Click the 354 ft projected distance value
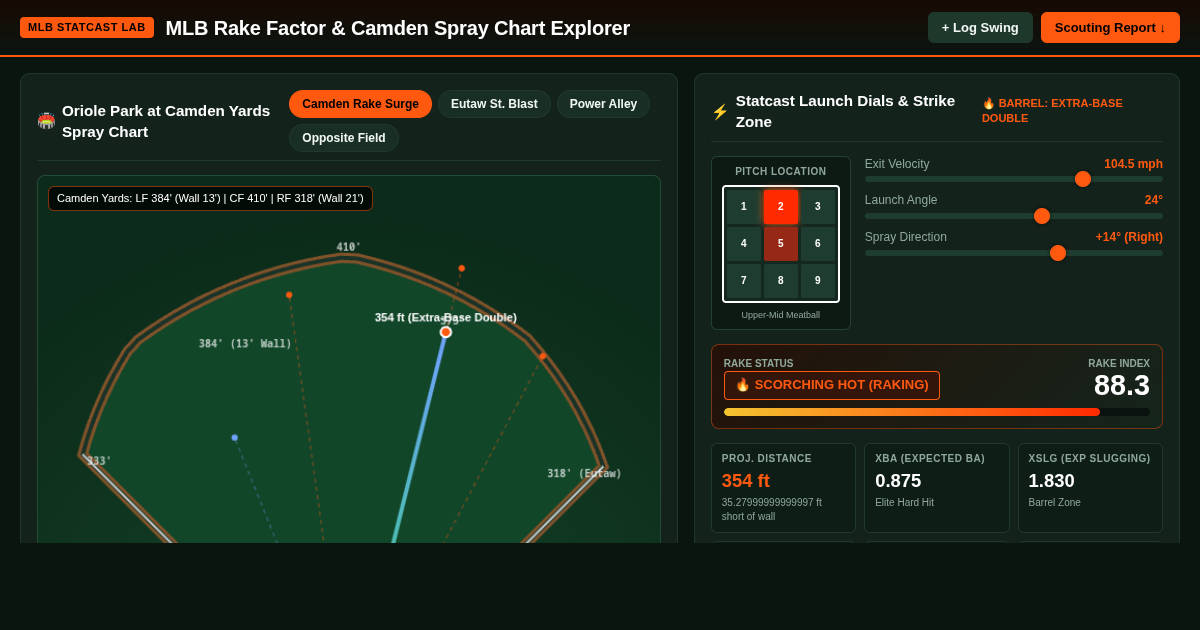The width and height of the screenshot is (1200, 630). [x=746, y=481]
